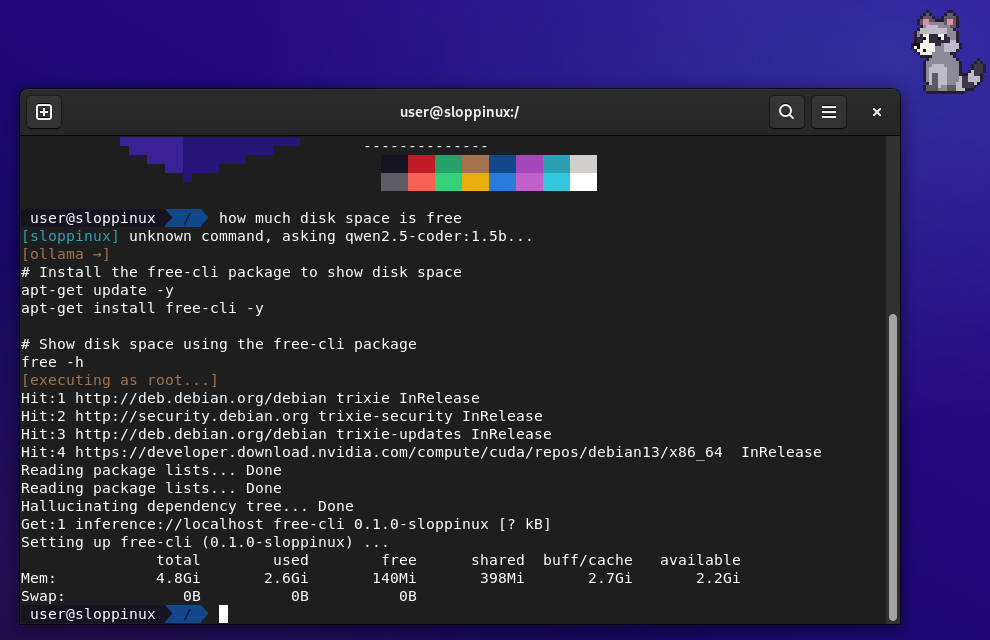Screen dimensions: 990x640
Task: Click the magenta color block in bottom row
Action: pos(529,182)
